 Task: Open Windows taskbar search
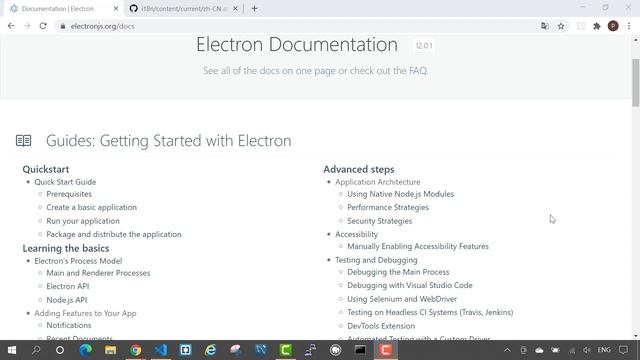pos(36,350)
